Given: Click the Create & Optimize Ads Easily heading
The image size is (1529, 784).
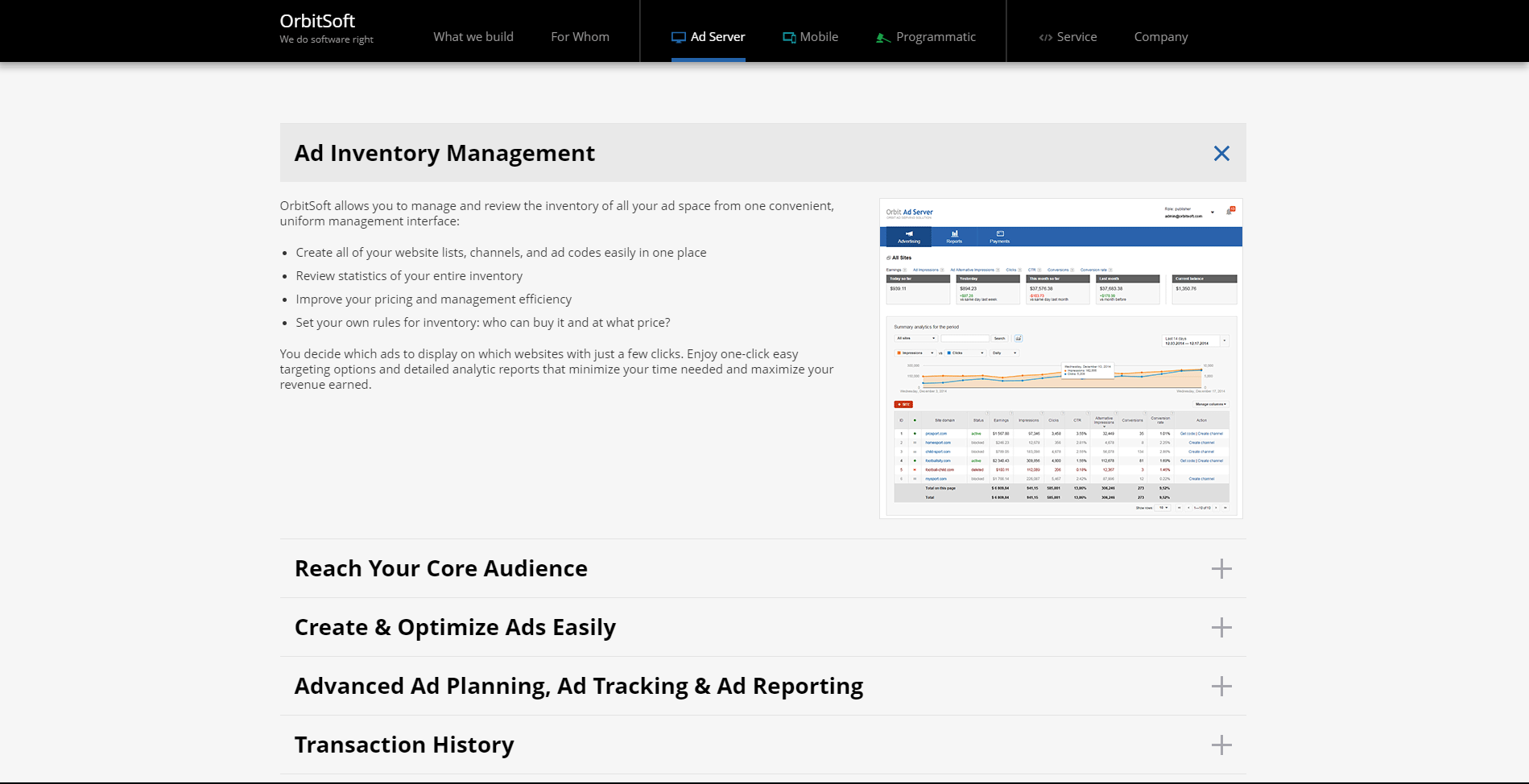Looking at the screenshot, I should (455, 627).
